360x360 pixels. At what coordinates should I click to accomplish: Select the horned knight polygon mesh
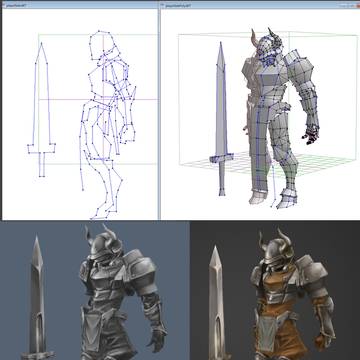click(x=280, y=118)
